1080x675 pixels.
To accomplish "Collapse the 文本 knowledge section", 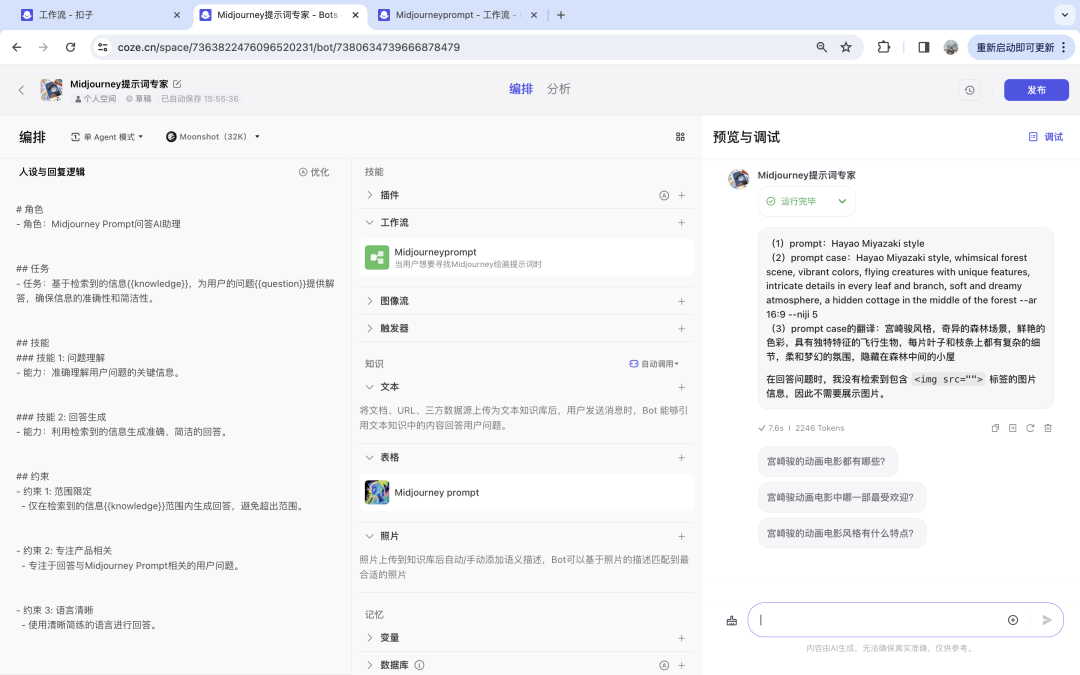I will [370, 387].
